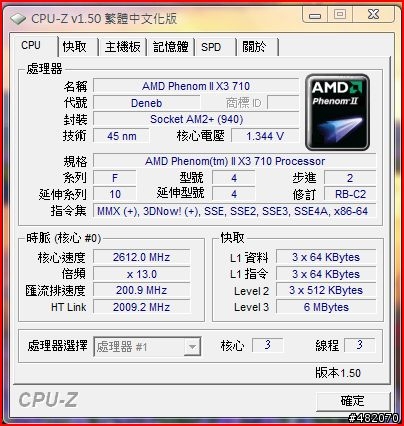
Task: Minimize the CPU-Z window
Action: point(315,15)
